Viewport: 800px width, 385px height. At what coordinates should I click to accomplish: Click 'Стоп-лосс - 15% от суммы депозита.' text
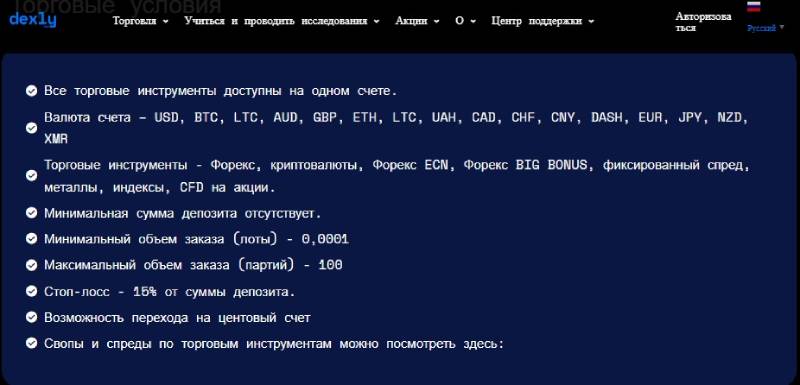point(169,292)
